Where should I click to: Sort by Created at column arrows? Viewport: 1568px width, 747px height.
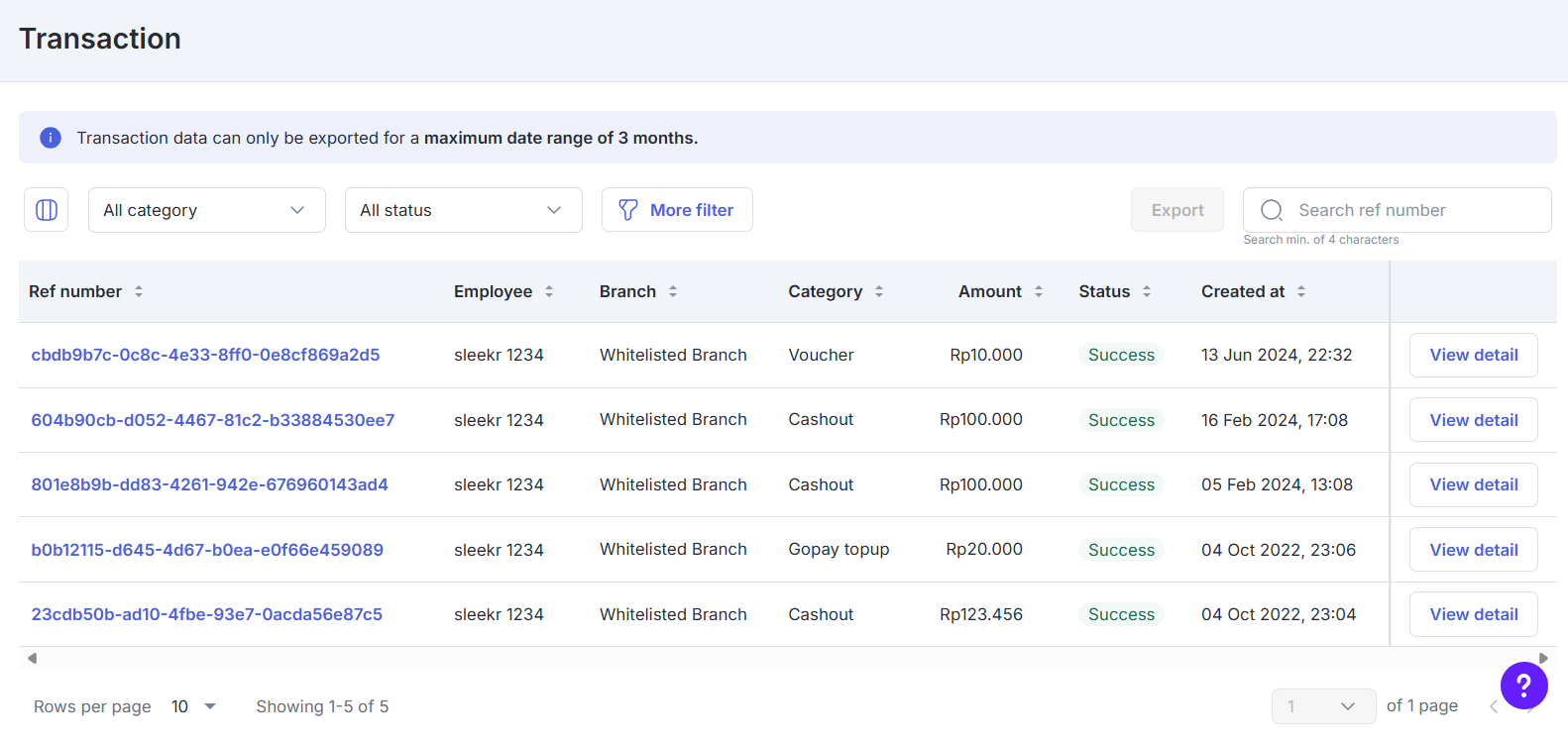pos(1301,291)
